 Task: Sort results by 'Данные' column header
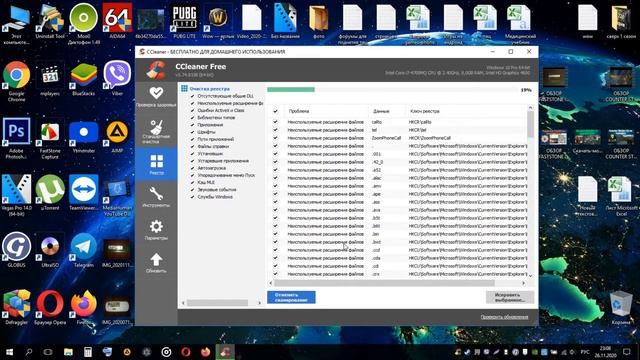[x=387, y=111]
